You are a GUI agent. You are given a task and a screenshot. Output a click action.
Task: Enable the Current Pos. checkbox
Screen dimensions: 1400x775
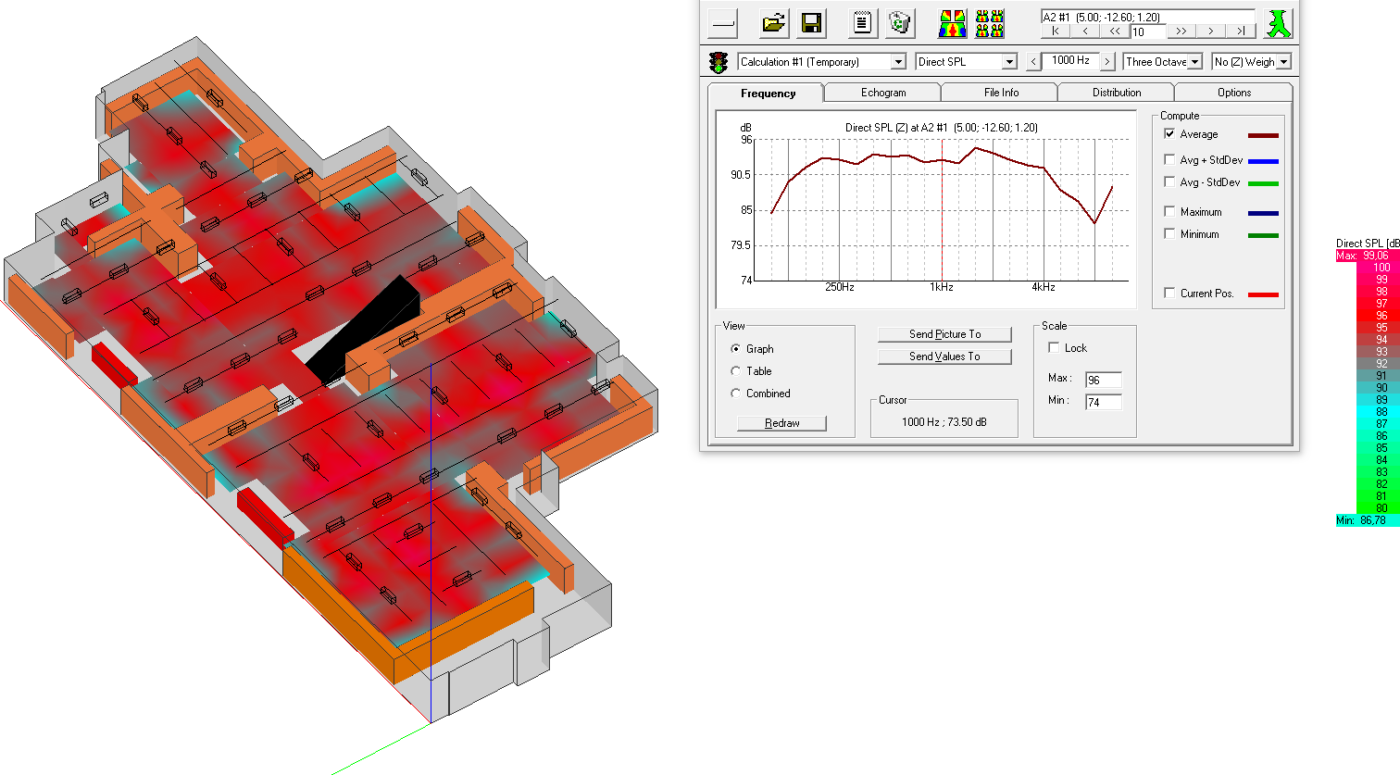pos(1170,293)
